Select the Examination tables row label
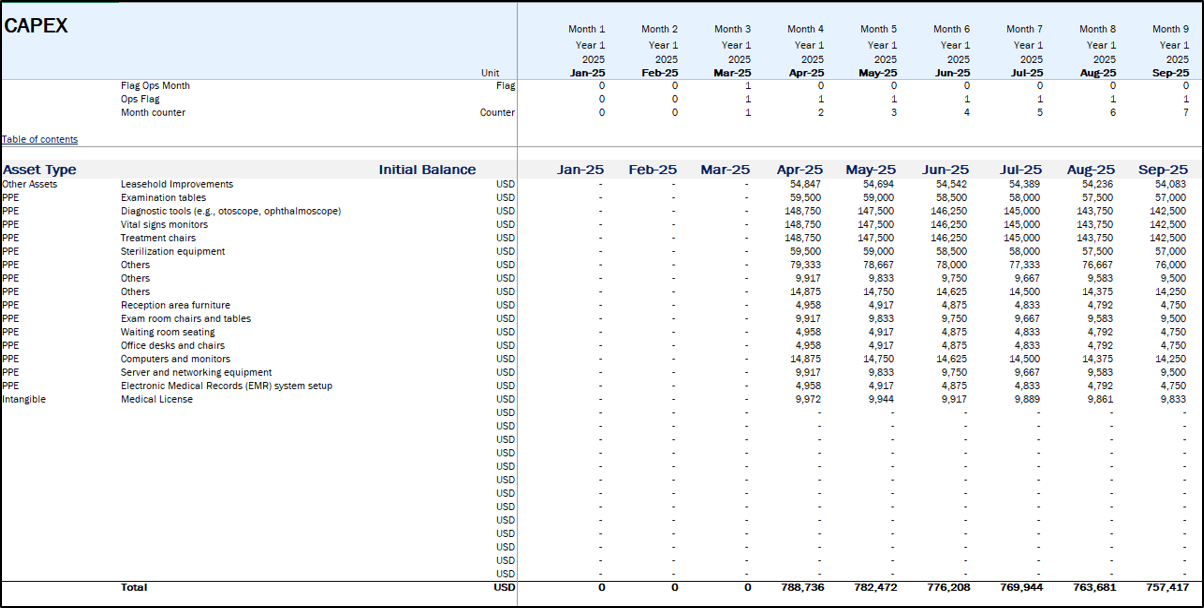The height and width of the screenshot is (608, 1204). 163,198
